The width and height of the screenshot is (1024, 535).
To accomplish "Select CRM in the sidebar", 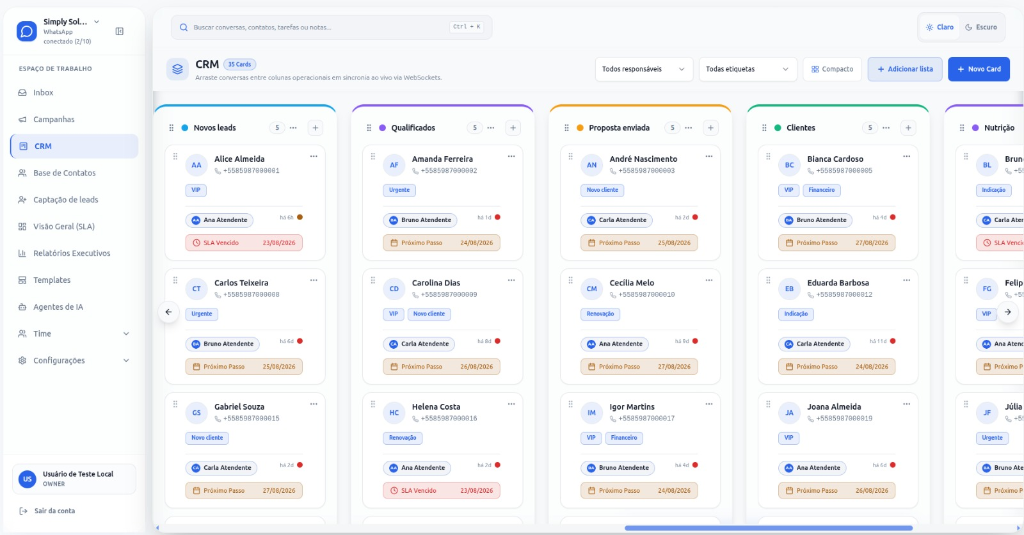I will [x=74, y=146].
